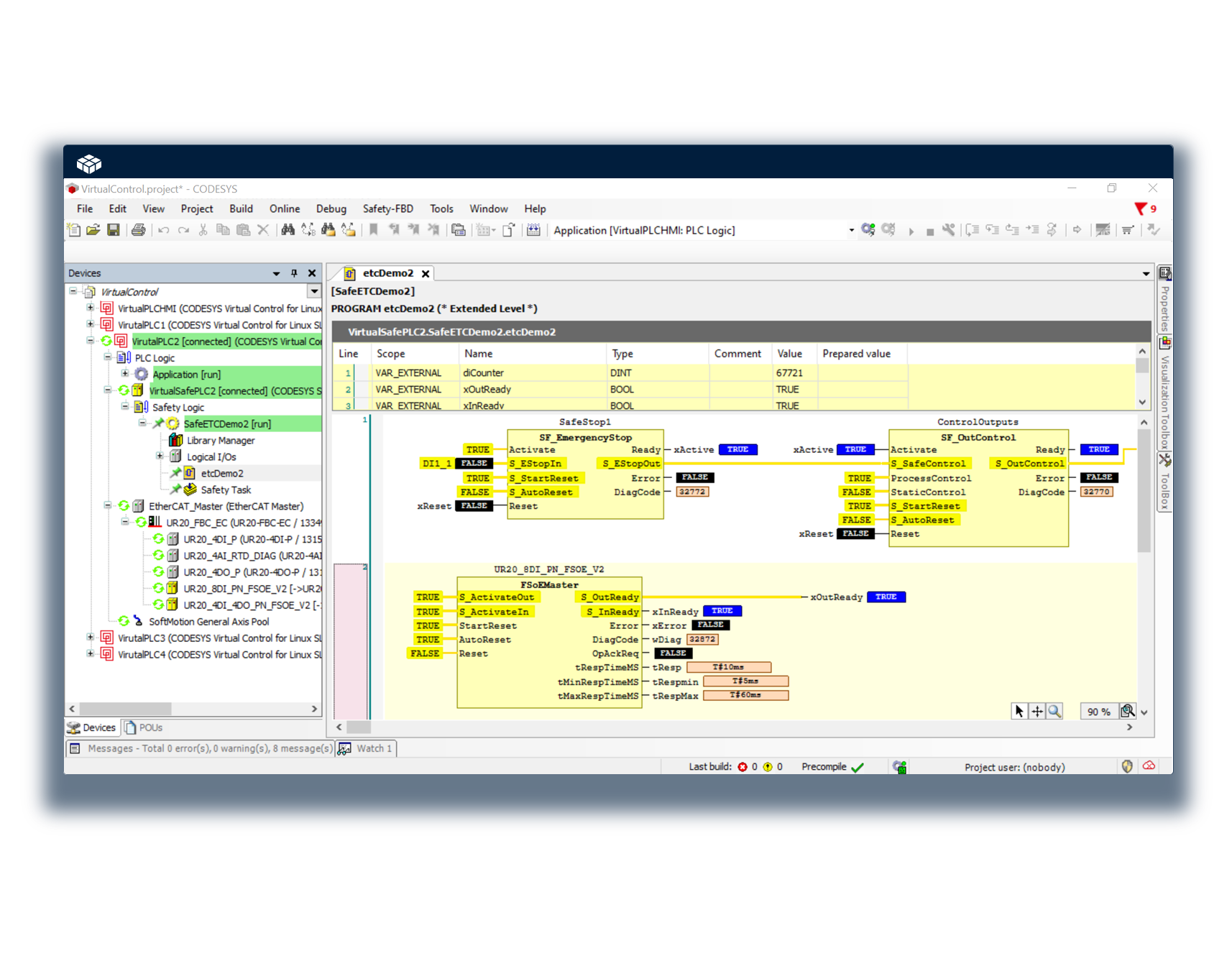The height and width of the screenshot is (956, 1232).
Task: Expand the Logical I/Os node
Action: click(160, 456)
